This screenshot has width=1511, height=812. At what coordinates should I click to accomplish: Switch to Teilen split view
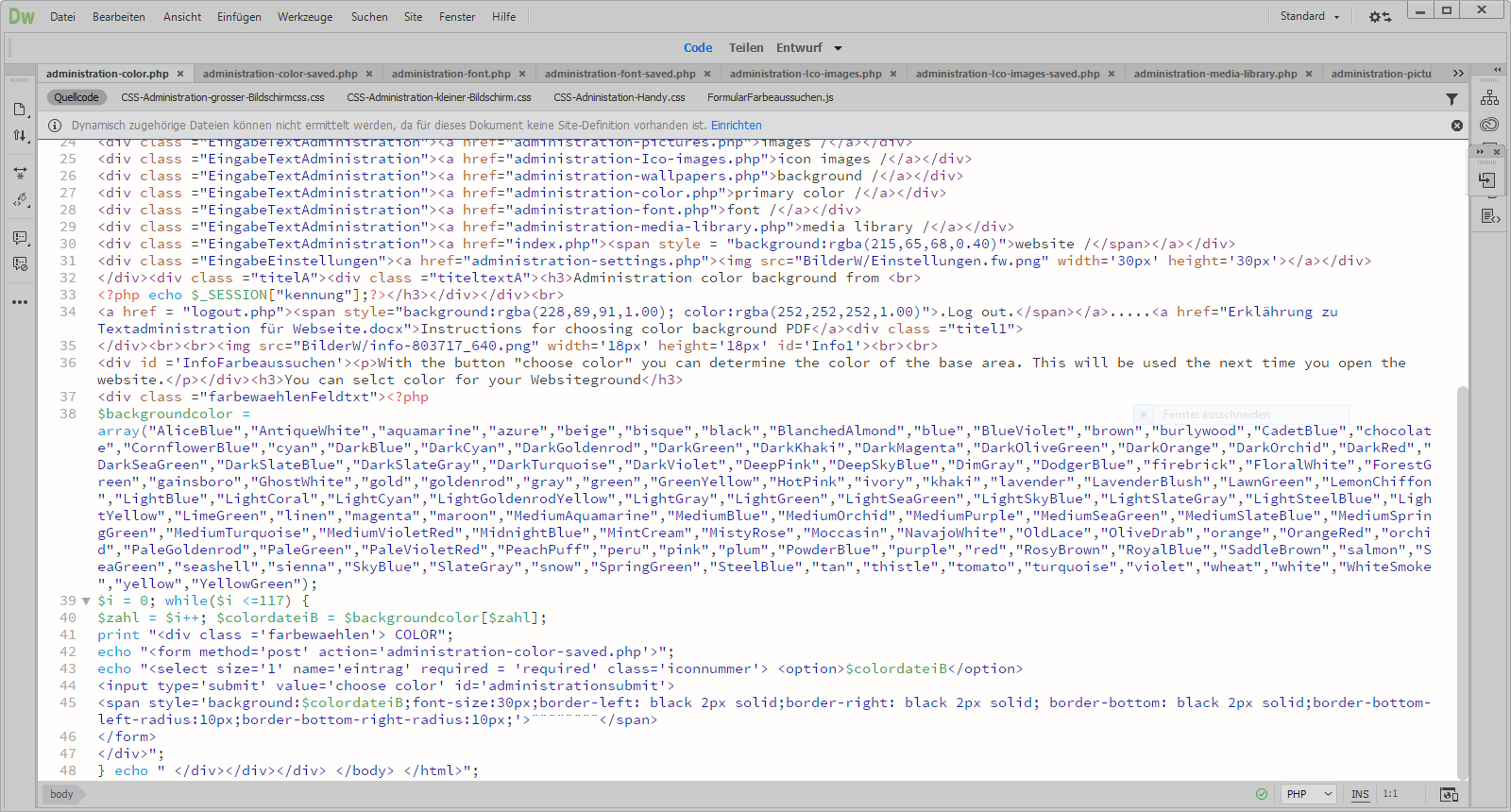[x=746, y=48]
